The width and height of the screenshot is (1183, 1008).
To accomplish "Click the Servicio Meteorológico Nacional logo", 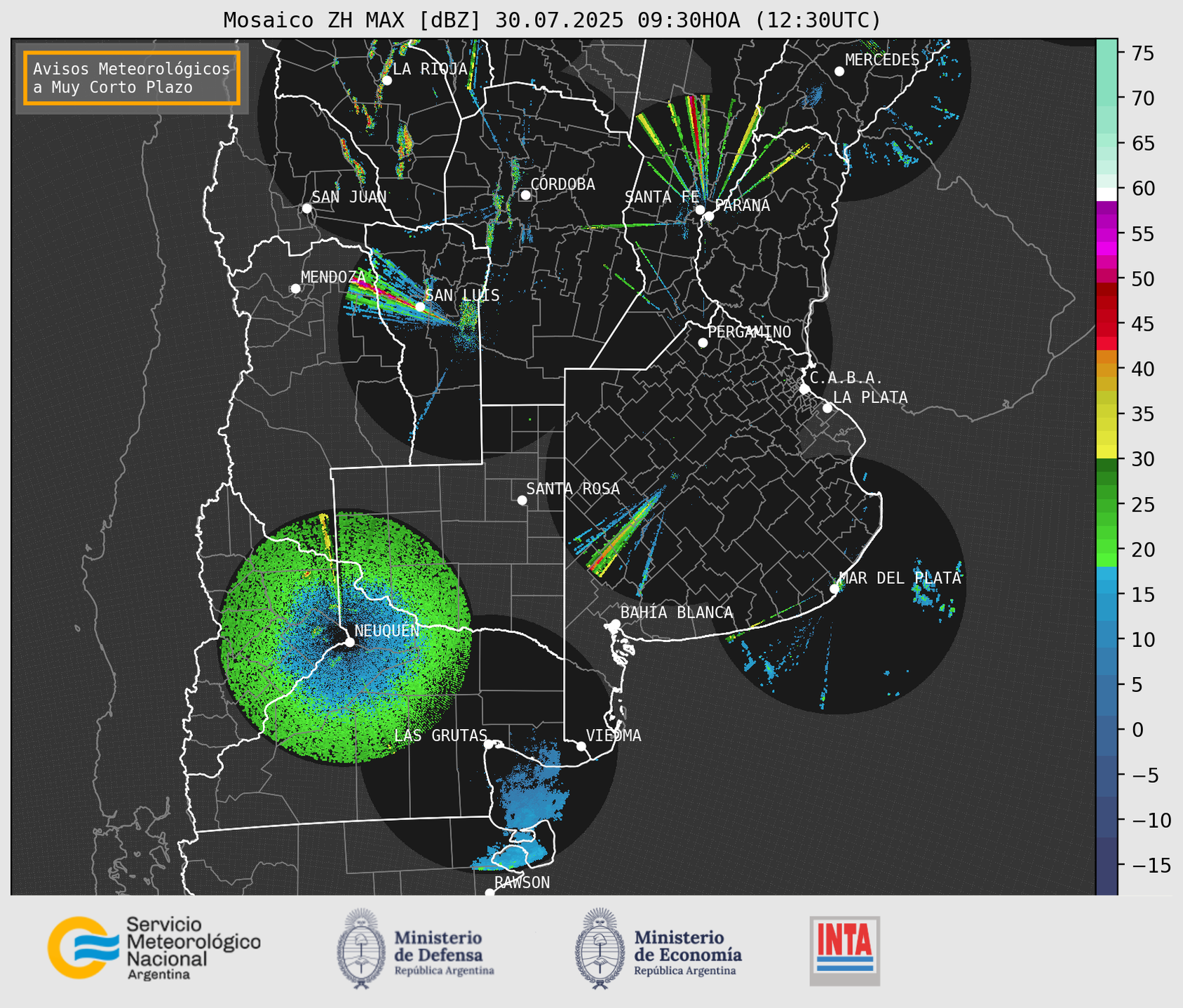I will pyautogui.click(x=154, y=948).
